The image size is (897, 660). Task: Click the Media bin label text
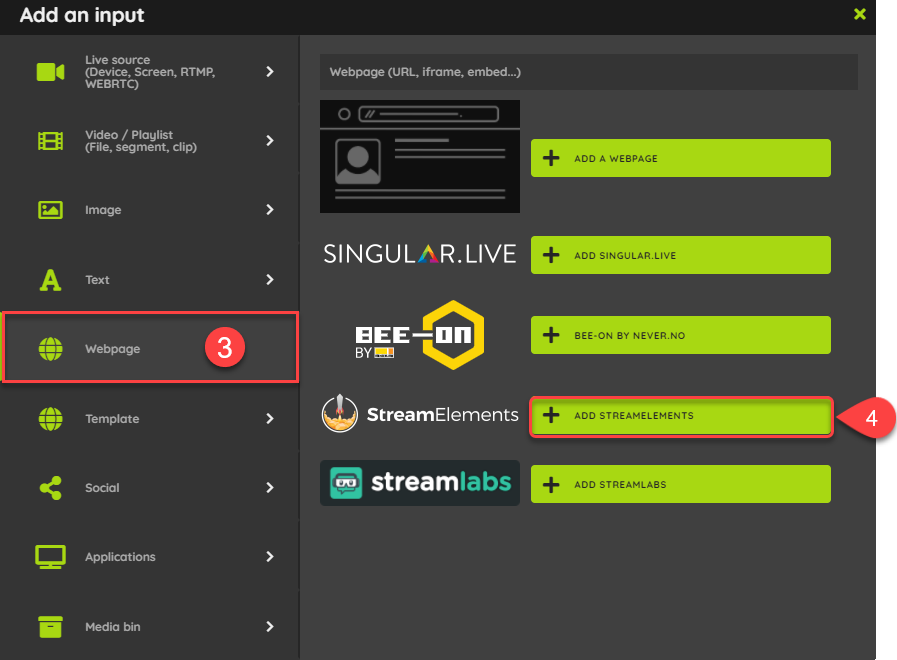[x=113, y=627]
